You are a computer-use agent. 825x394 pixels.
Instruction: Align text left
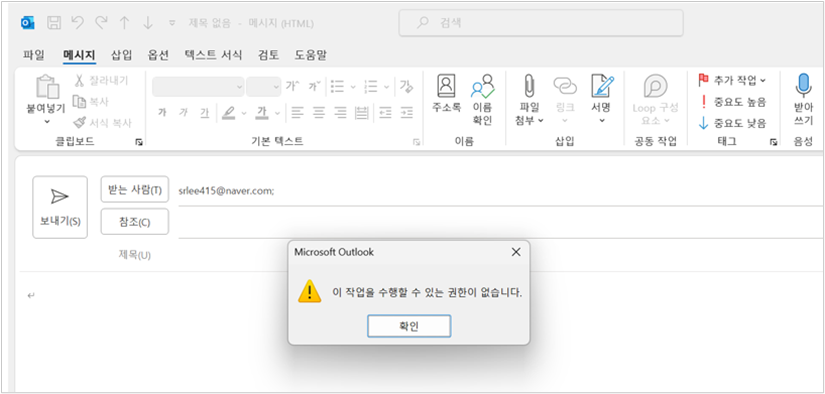point(298,112)
